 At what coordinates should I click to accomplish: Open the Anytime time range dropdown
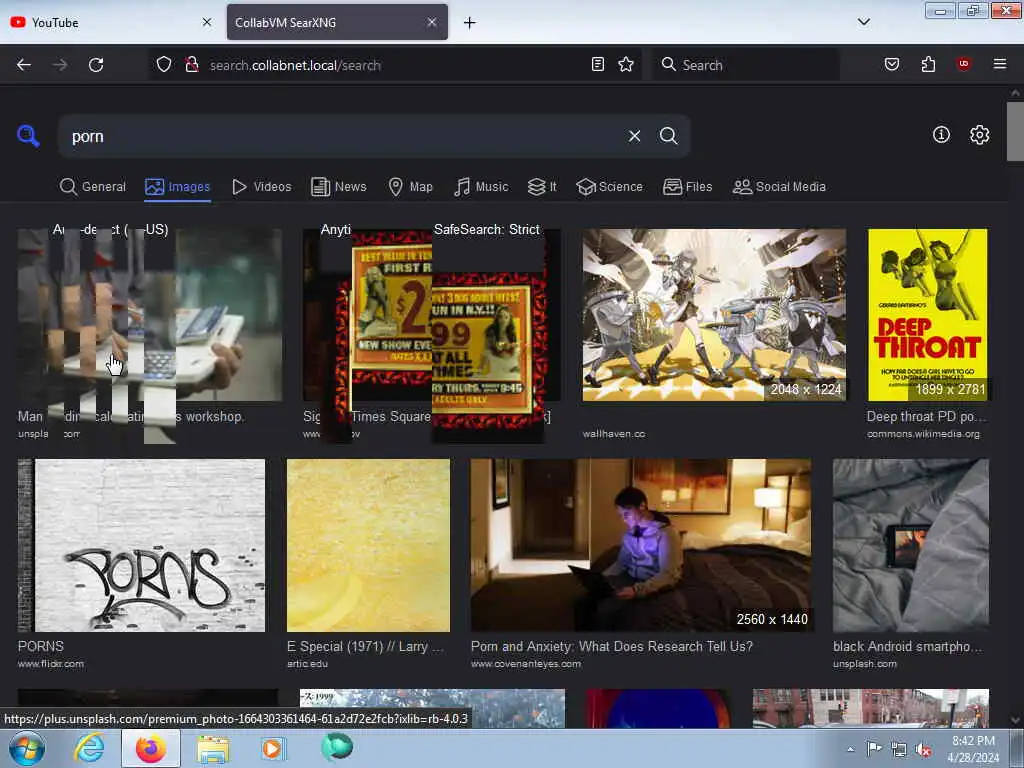pyautogui.click(x=336, y=229)
